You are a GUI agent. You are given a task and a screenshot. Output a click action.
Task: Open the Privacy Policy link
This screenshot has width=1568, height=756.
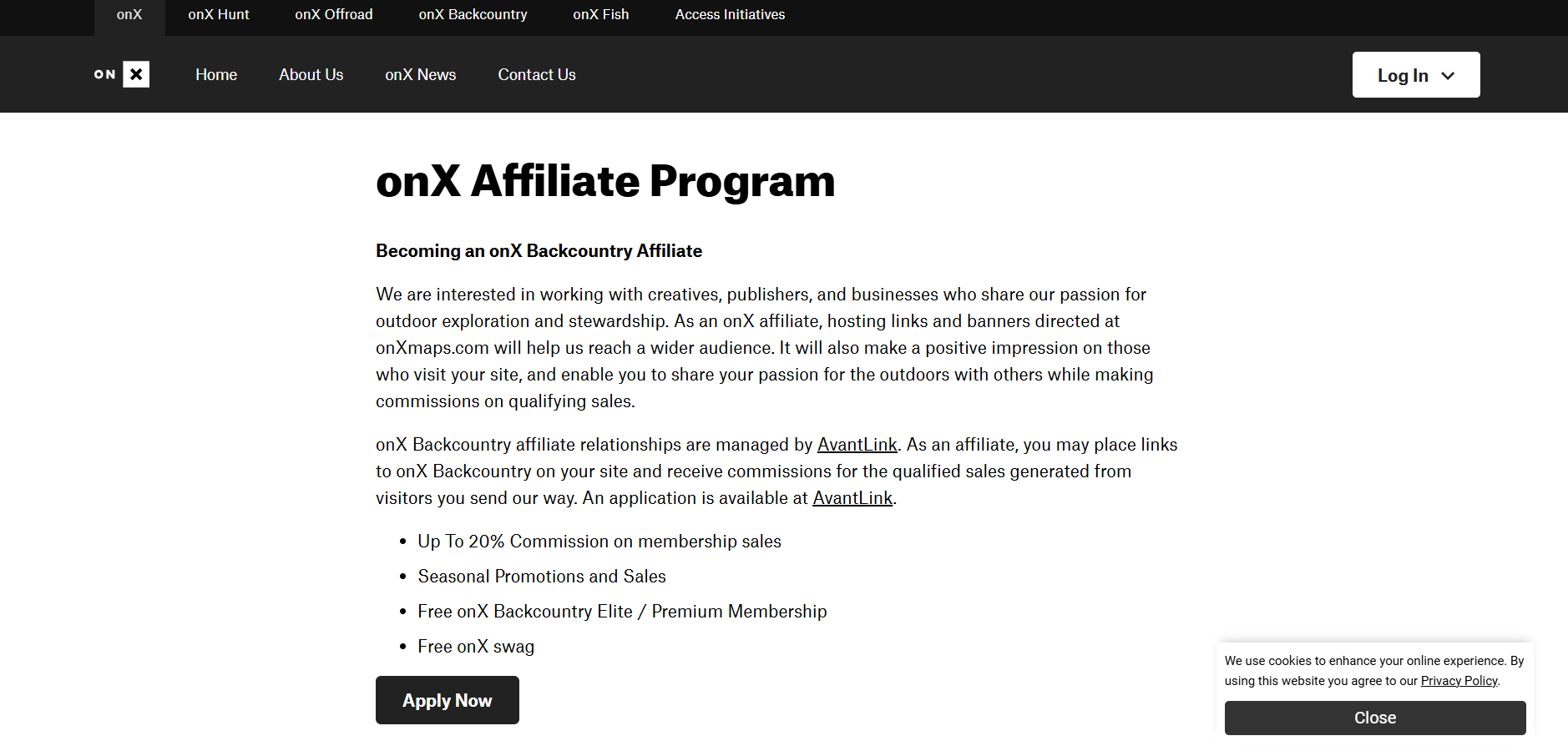(1459, 681)
